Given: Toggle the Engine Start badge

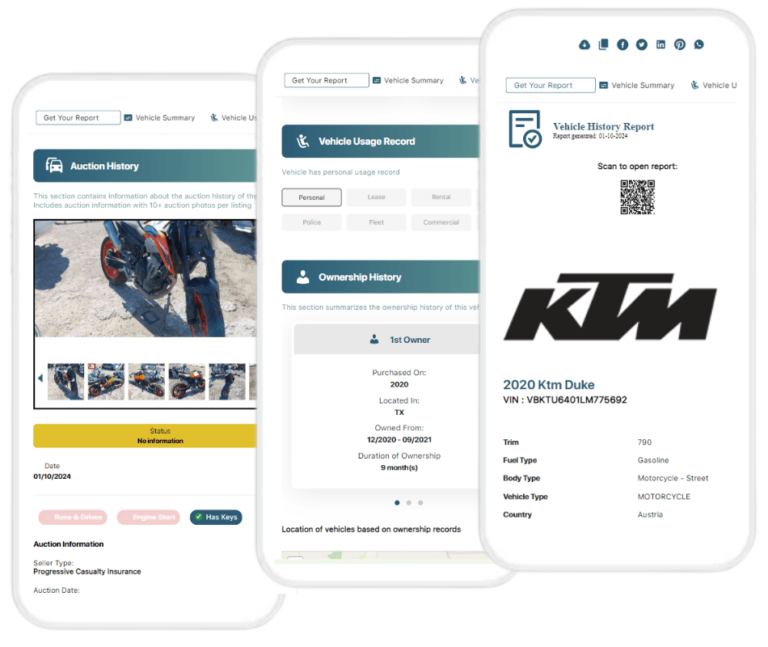Looking at the screenshot, I should [148, 517].
